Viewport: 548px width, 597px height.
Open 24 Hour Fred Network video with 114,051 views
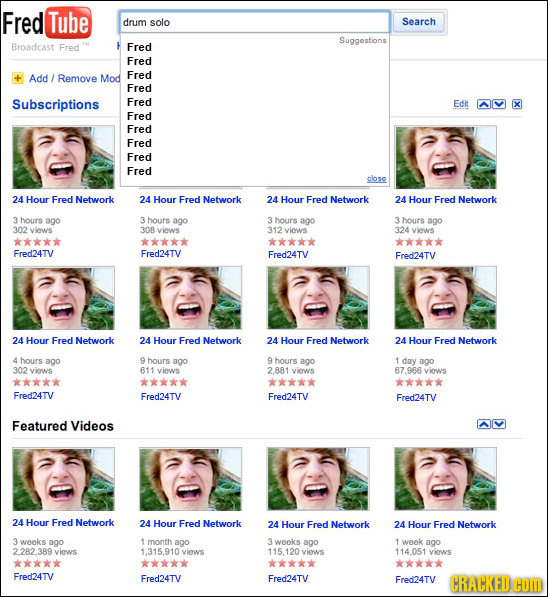(445, 525)
